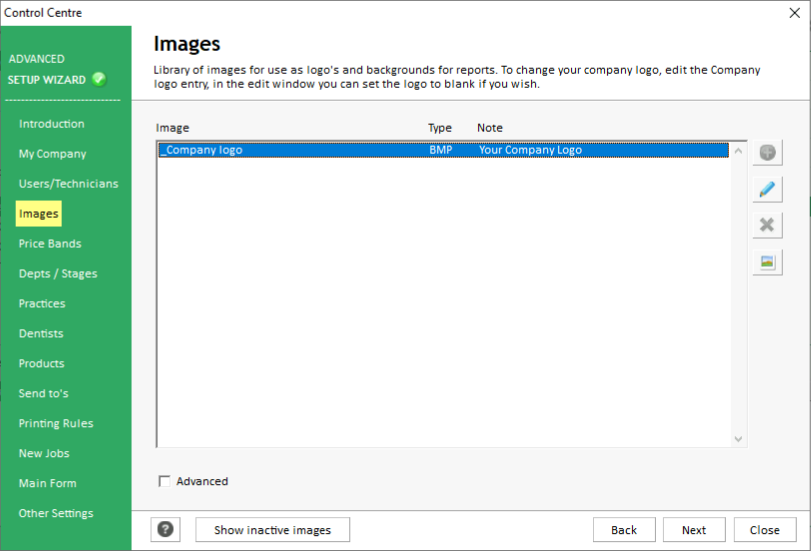The height and width of the screenshot is (551, 811).
Task: Click the delete image X icon
Action: tap(767, 225)
